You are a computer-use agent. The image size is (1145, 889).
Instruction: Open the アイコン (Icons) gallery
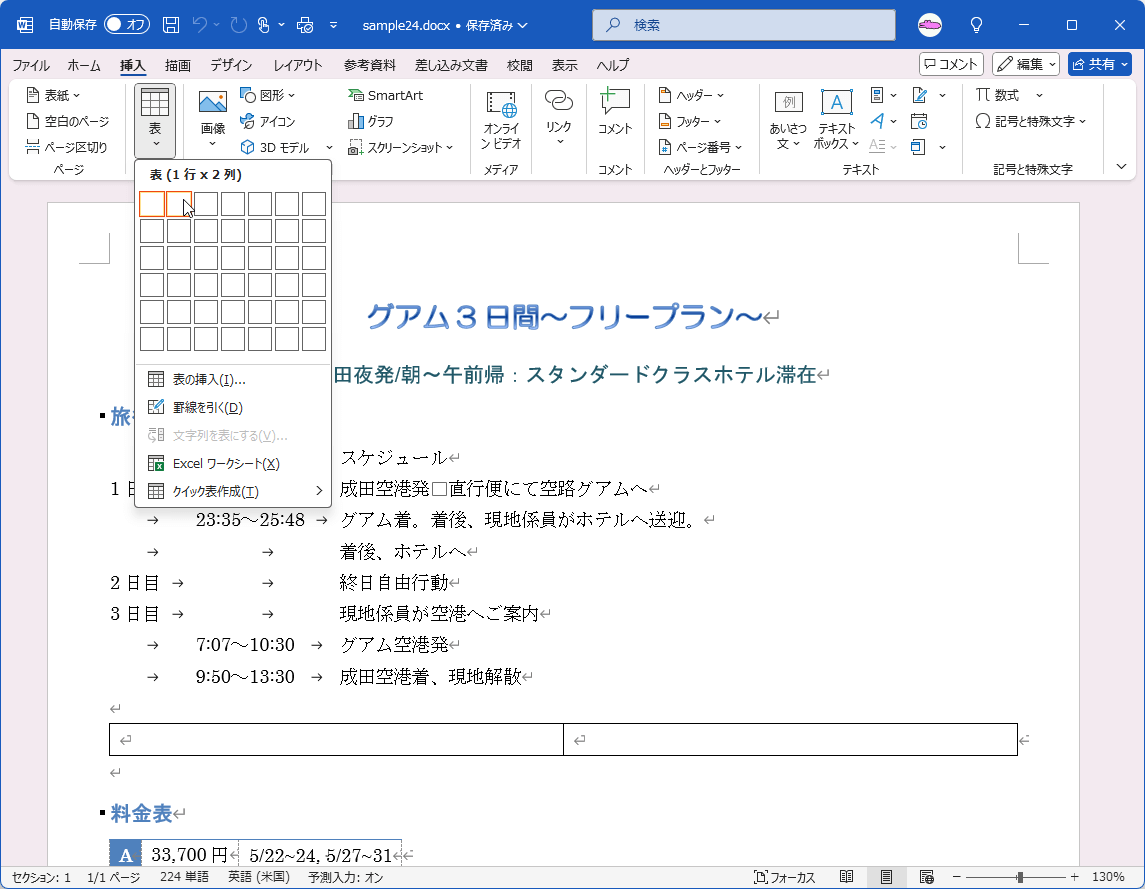click(x=268, y=121)
